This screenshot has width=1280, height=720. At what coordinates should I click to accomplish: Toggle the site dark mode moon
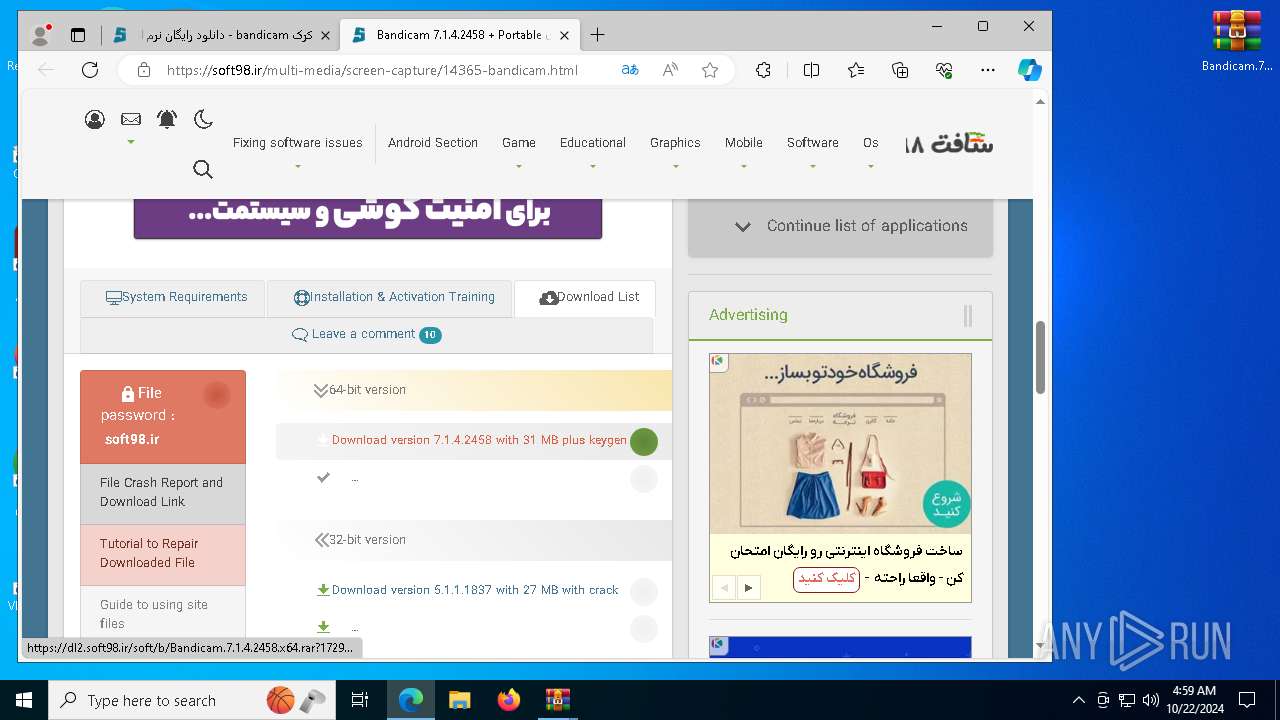click(x=203, y=119)
